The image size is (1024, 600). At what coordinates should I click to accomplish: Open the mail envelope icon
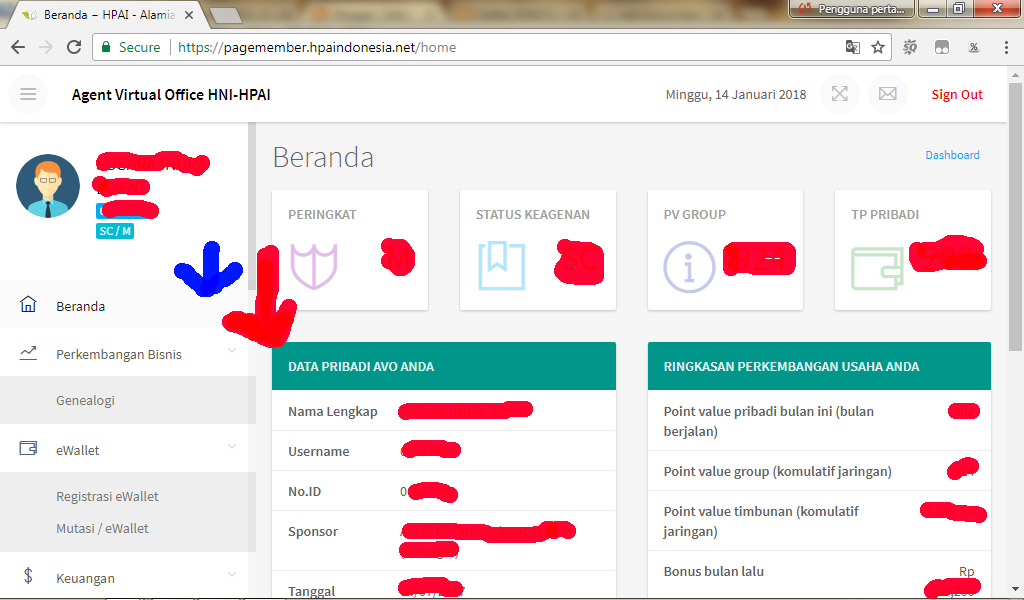(x=888, y=94)
